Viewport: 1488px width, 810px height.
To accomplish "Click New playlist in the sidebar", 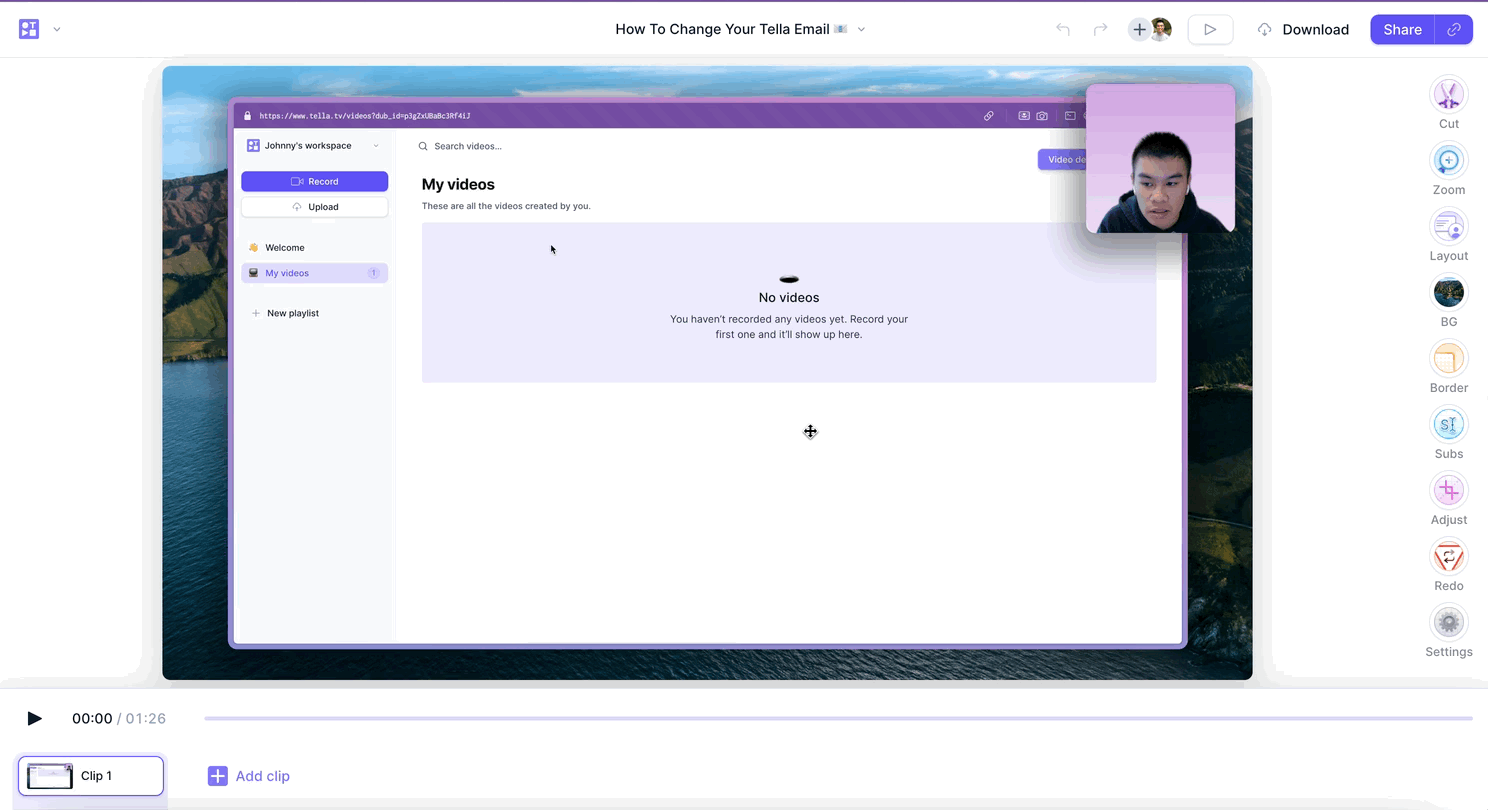I will click(x=285, y=313).
